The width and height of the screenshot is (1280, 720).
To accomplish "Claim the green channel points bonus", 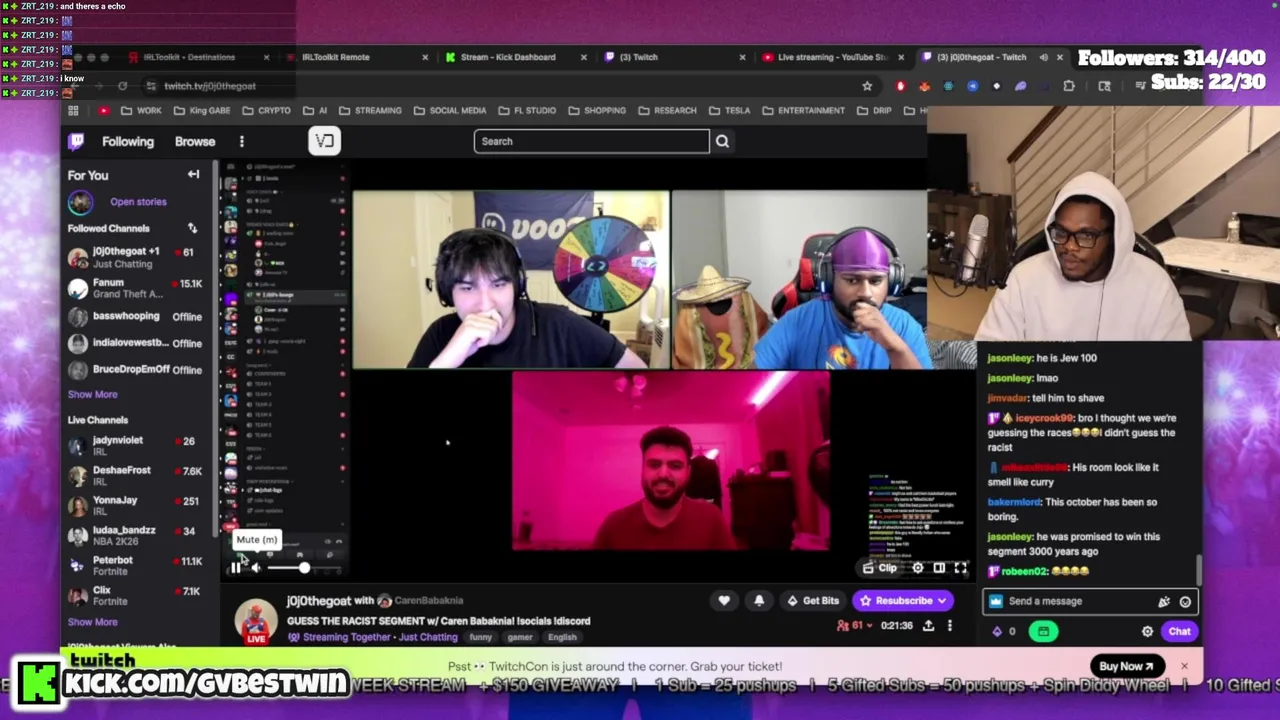I will (x=1043, y=631).
